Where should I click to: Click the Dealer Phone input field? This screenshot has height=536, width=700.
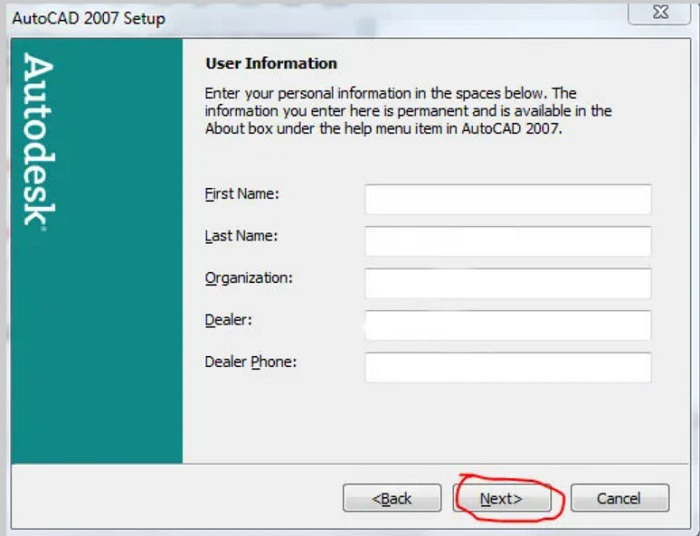508,367
